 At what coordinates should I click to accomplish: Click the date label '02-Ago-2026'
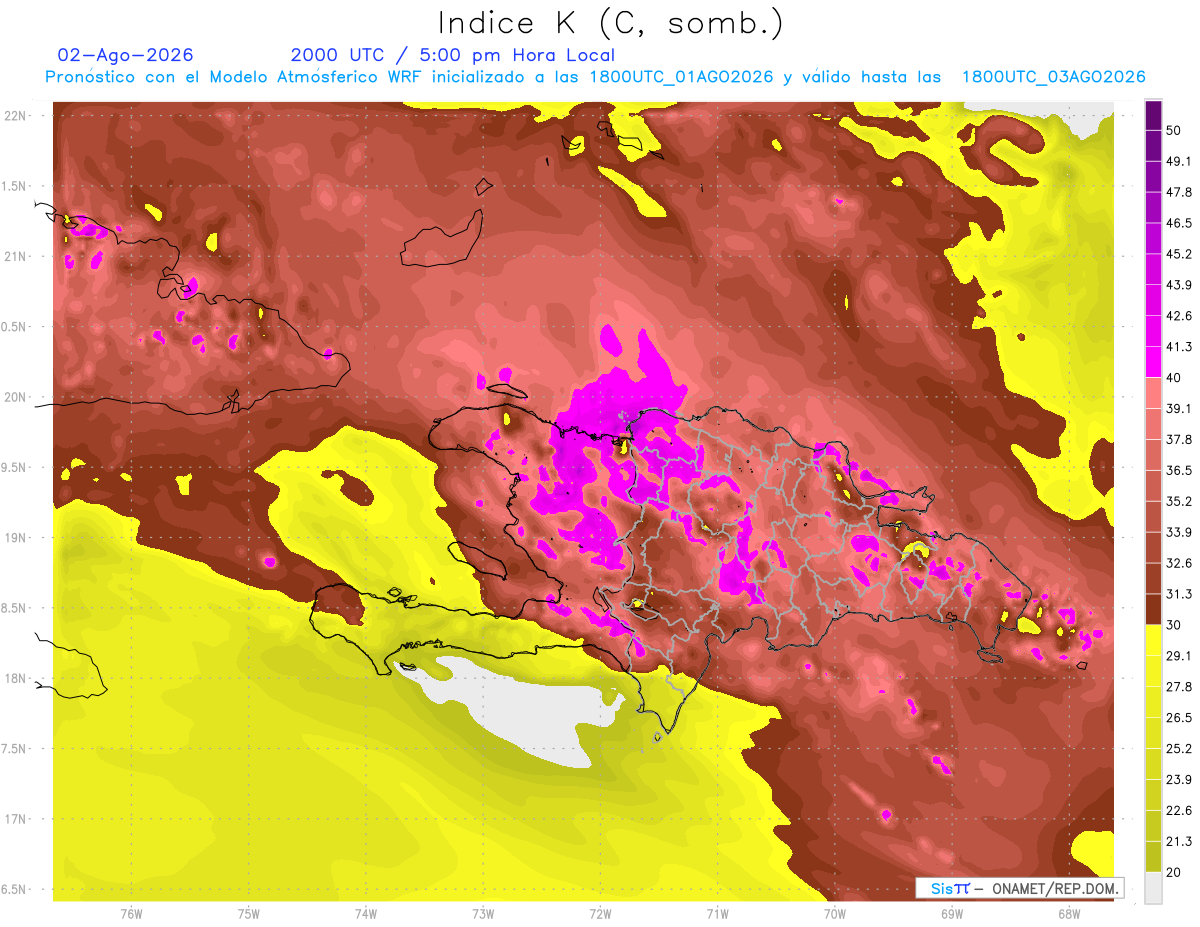(x=126, y=55)
